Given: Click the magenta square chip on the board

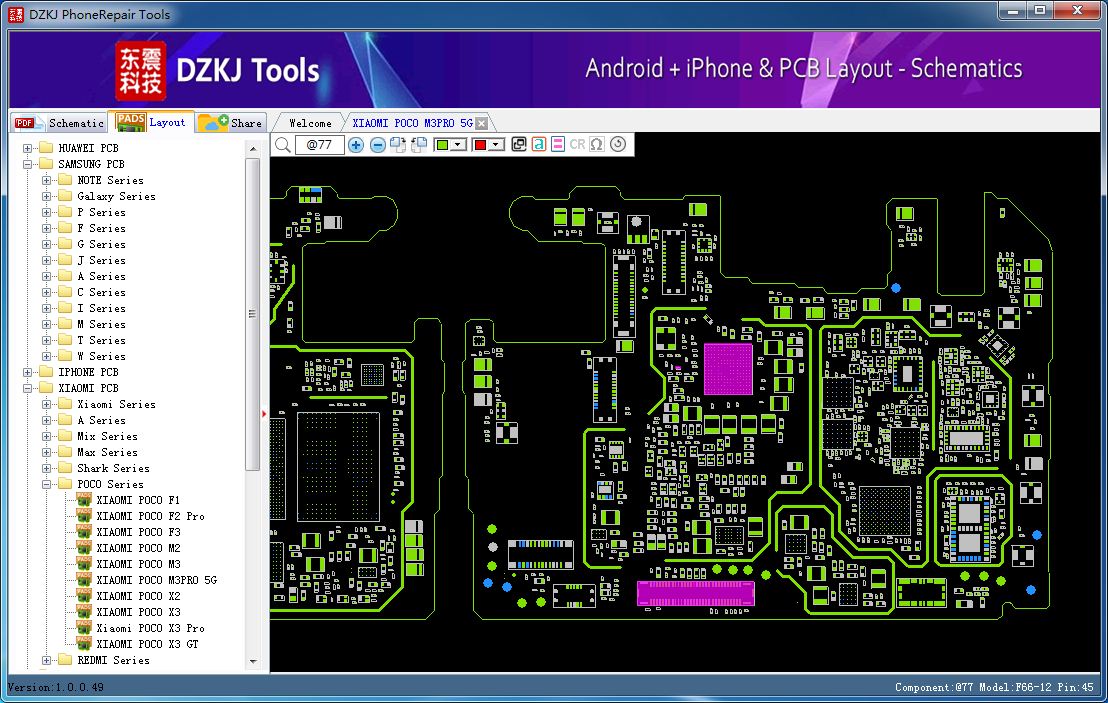Looking at the screenshot, I should click(x=728, y=370).
